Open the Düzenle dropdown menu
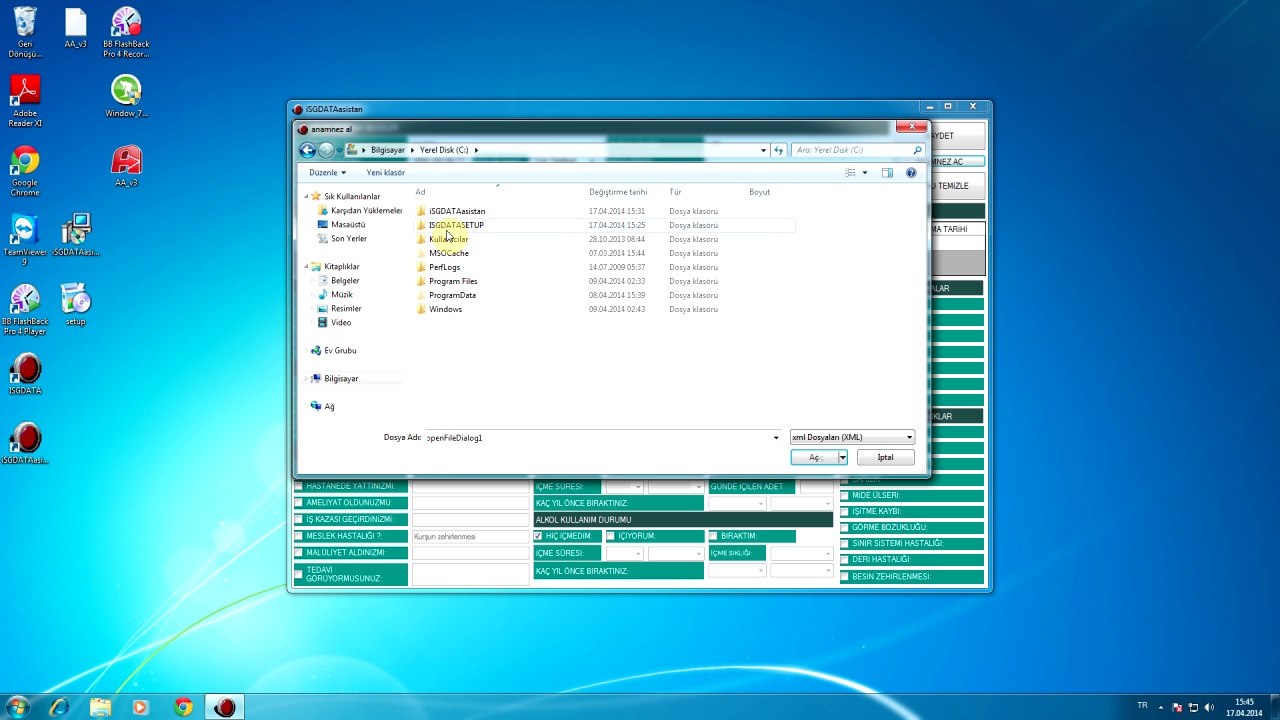This screenshot has width=1280, height=720. pyautogui.click(x=328, y=173)
